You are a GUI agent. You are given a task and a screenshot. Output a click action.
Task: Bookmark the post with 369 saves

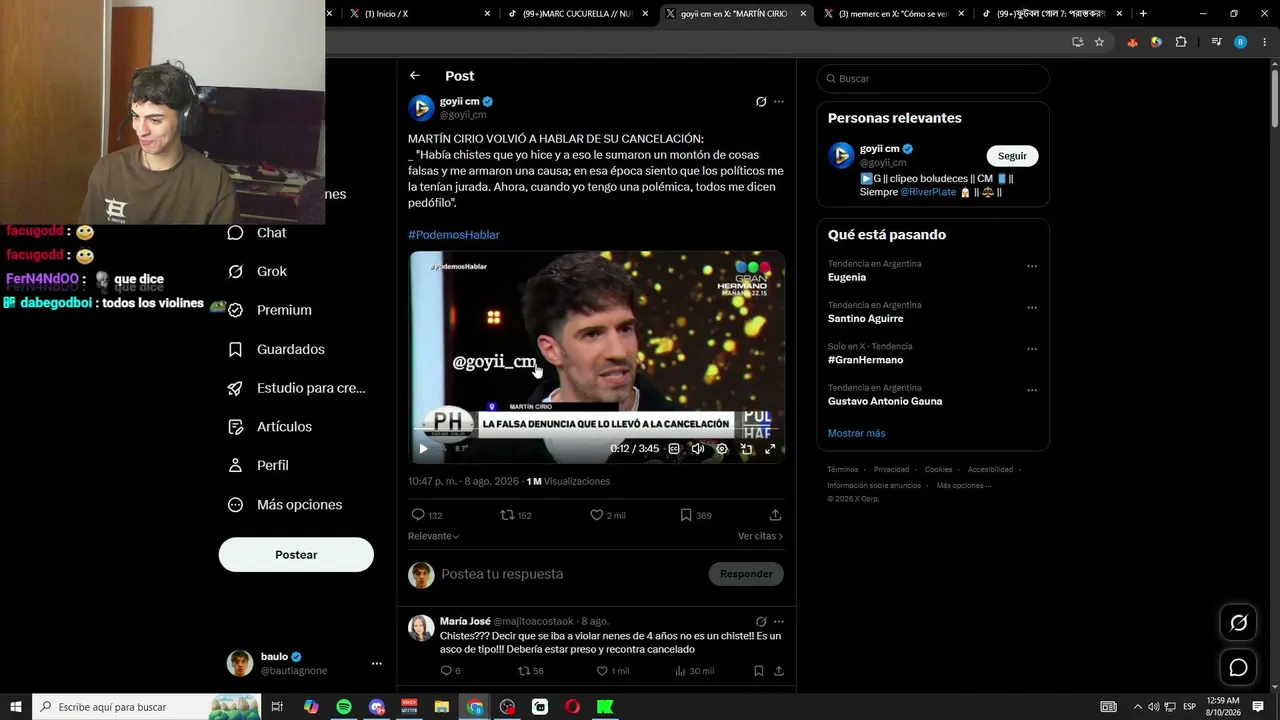[686, 515]
